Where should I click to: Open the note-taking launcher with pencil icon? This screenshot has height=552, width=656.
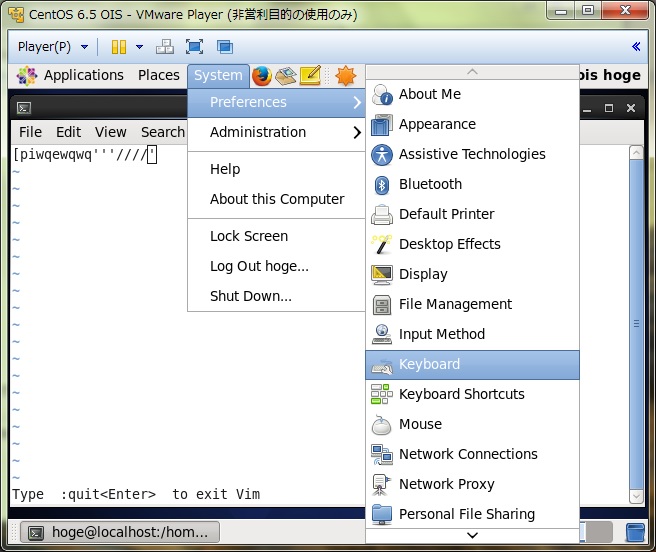[x=310, y=75]
